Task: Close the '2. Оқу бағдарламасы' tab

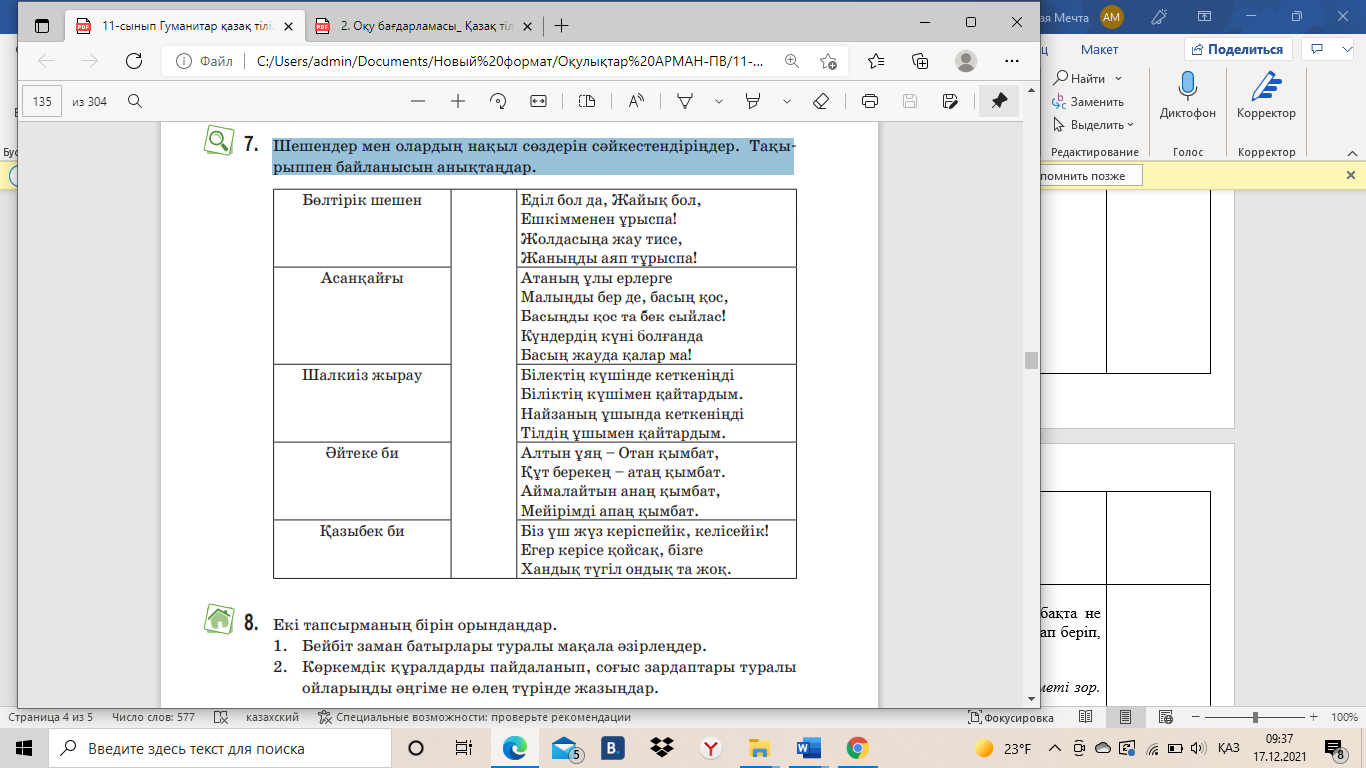Action: point(528,25)
